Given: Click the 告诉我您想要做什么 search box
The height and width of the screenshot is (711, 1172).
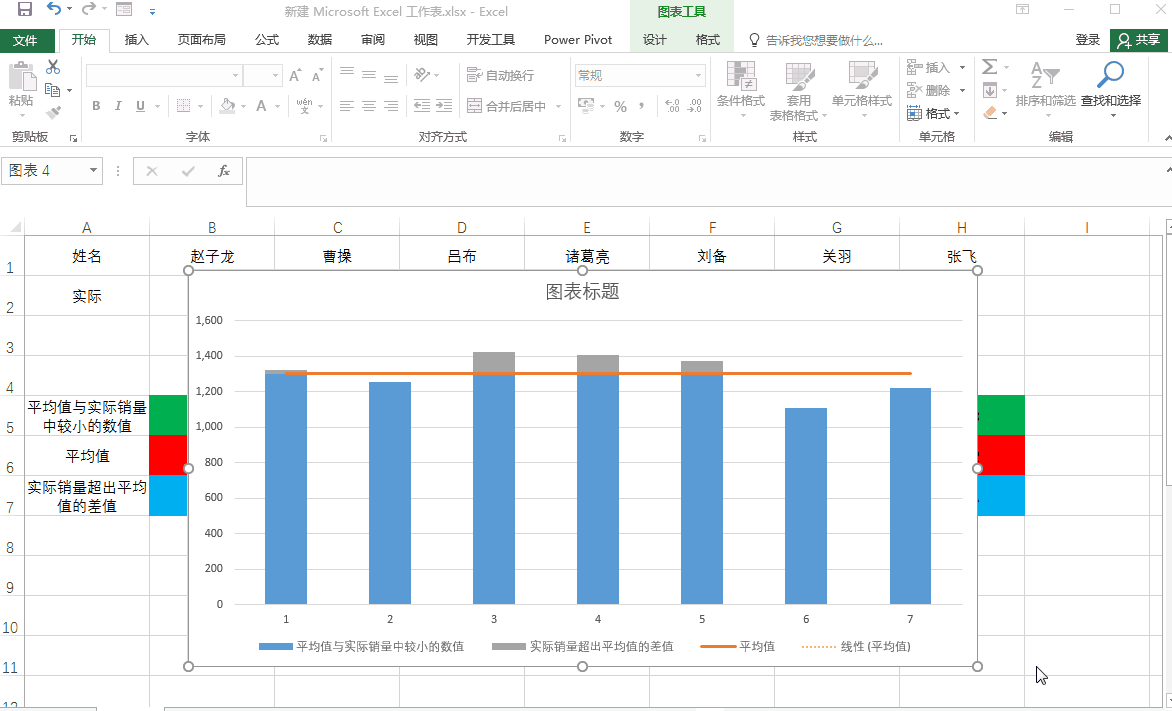Looking at the screenshot, I should click(816, 40).
